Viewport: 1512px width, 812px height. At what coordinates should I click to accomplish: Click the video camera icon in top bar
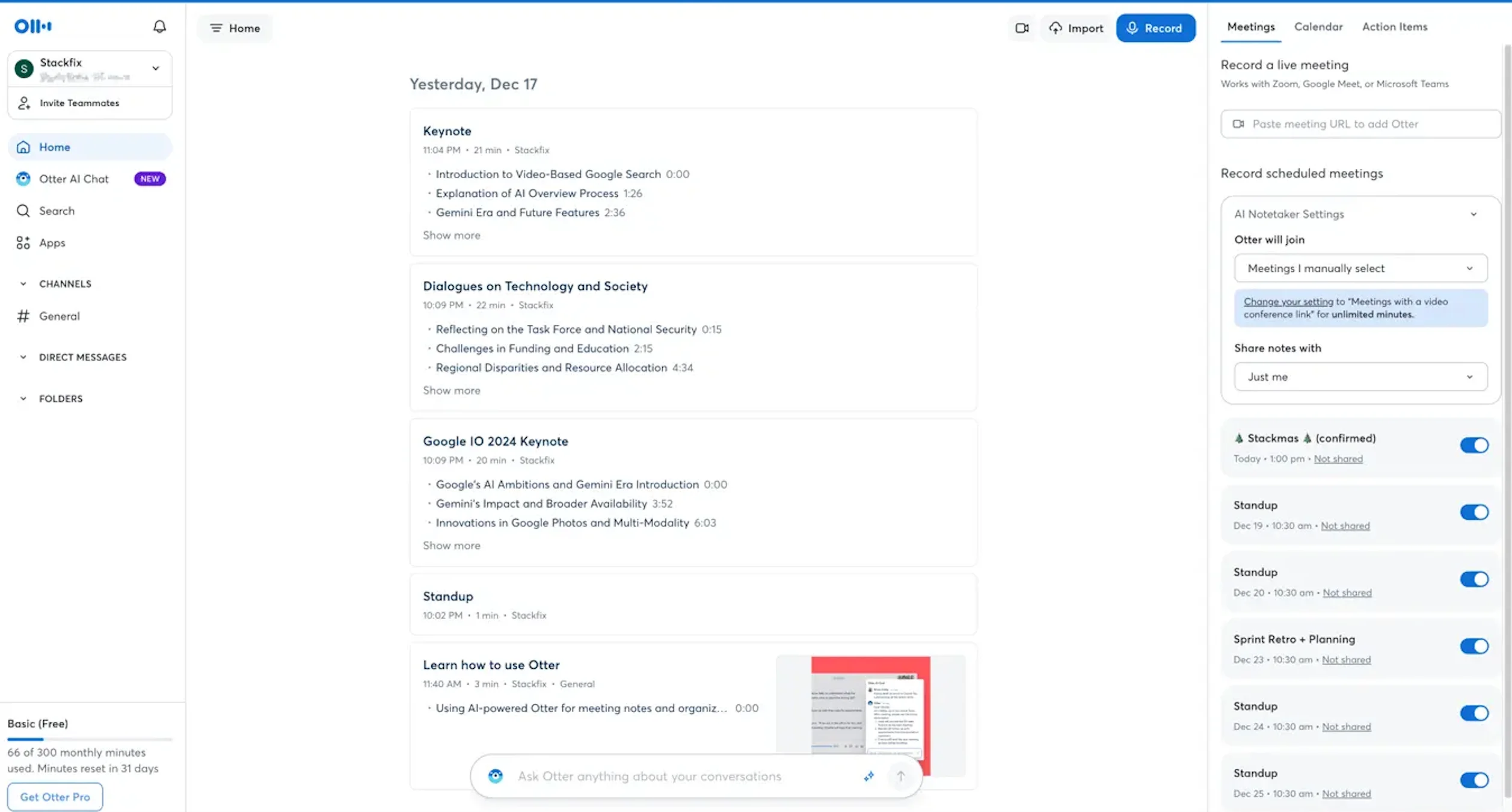(x=1022, y=28)
